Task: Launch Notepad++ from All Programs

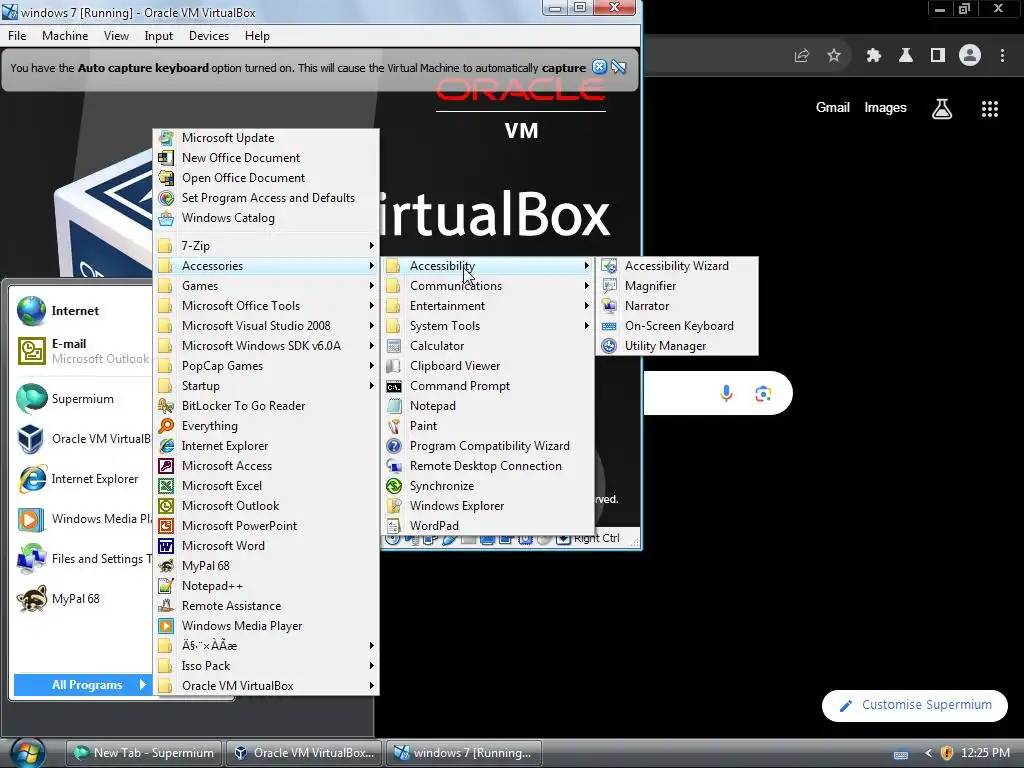Action: tap(266, 586)
